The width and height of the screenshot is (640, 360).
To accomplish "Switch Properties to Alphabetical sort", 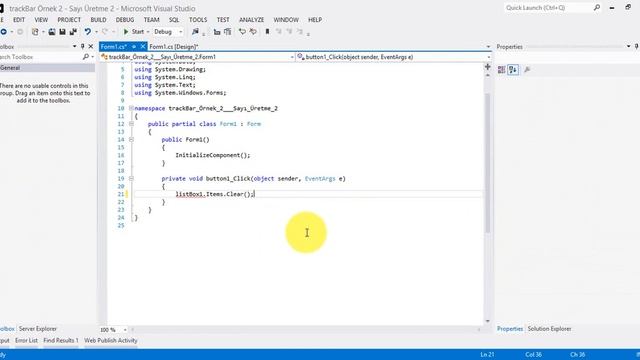I will coord(513,70).
